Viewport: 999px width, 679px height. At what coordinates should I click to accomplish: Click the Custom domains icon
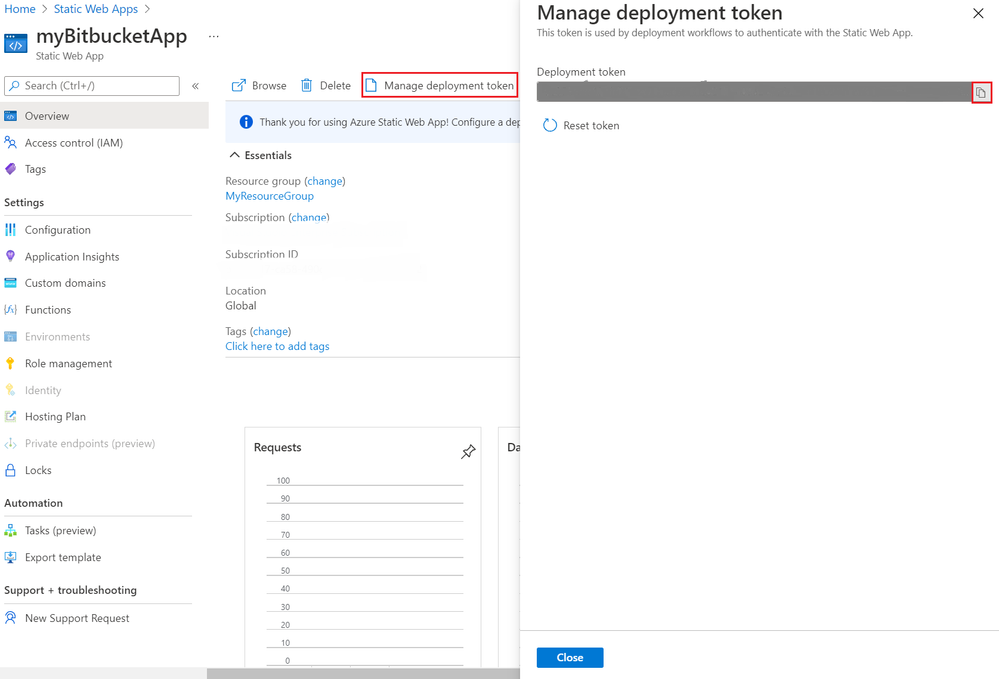coord(10,283)
